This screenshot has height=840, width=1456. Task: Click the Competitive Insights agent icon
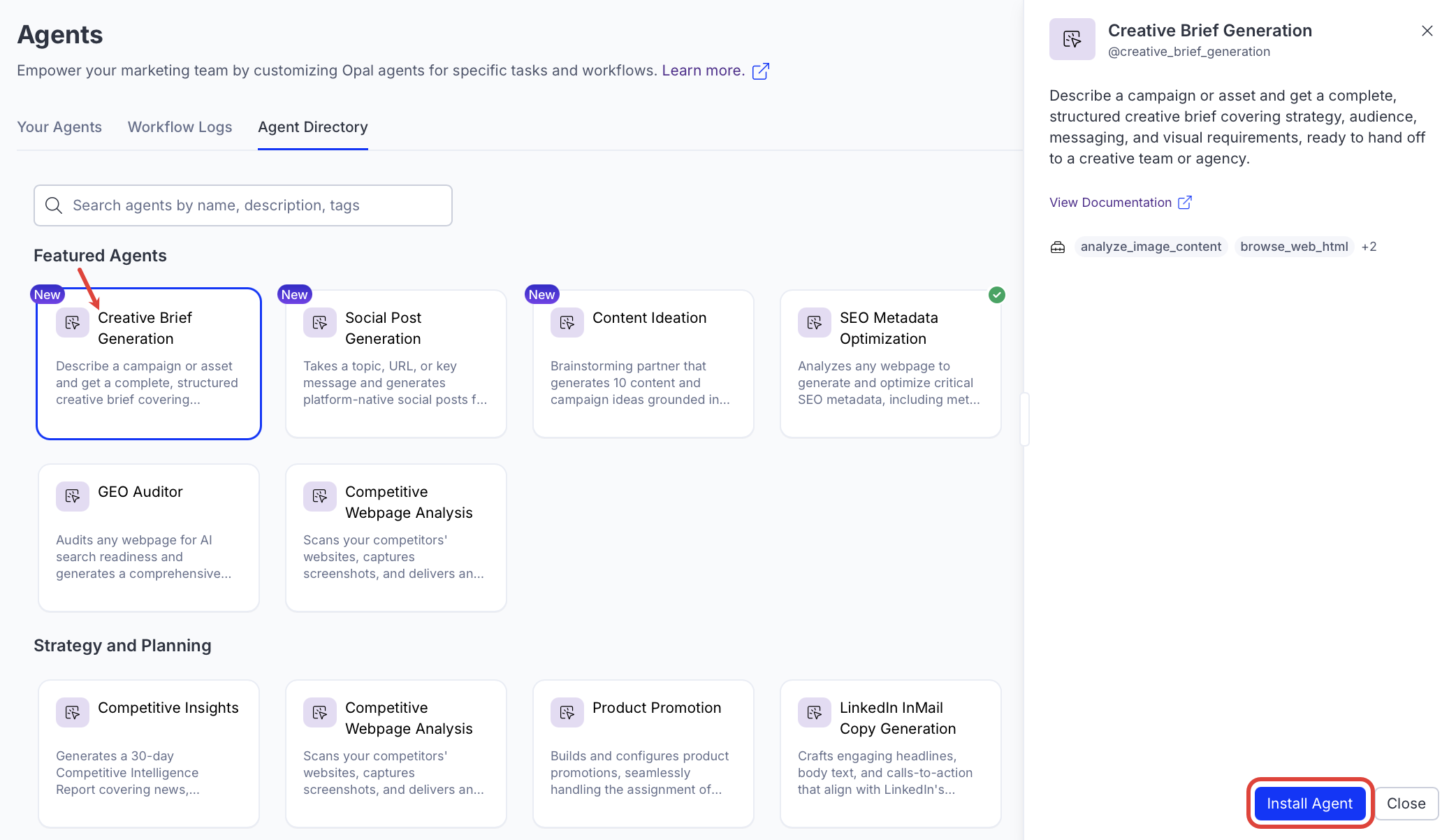[x=73, y=712]
